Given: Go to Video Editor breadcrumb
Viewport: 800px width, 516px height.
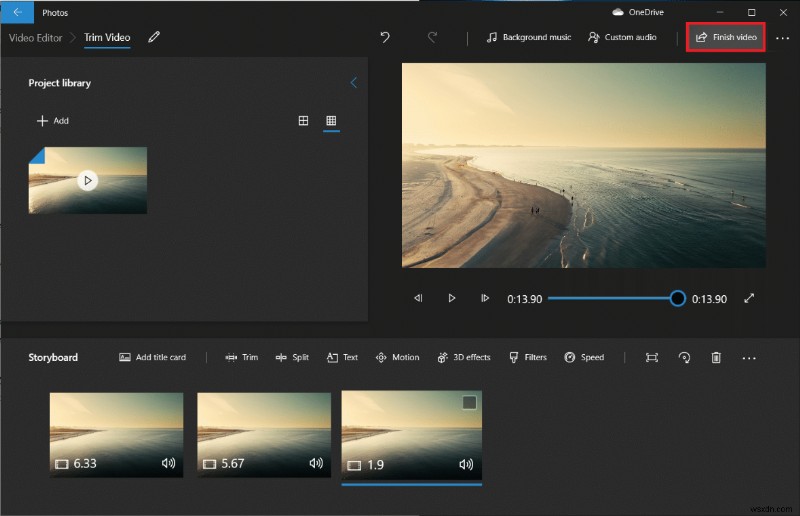Looking at the screenshot, I should point(35,37).
